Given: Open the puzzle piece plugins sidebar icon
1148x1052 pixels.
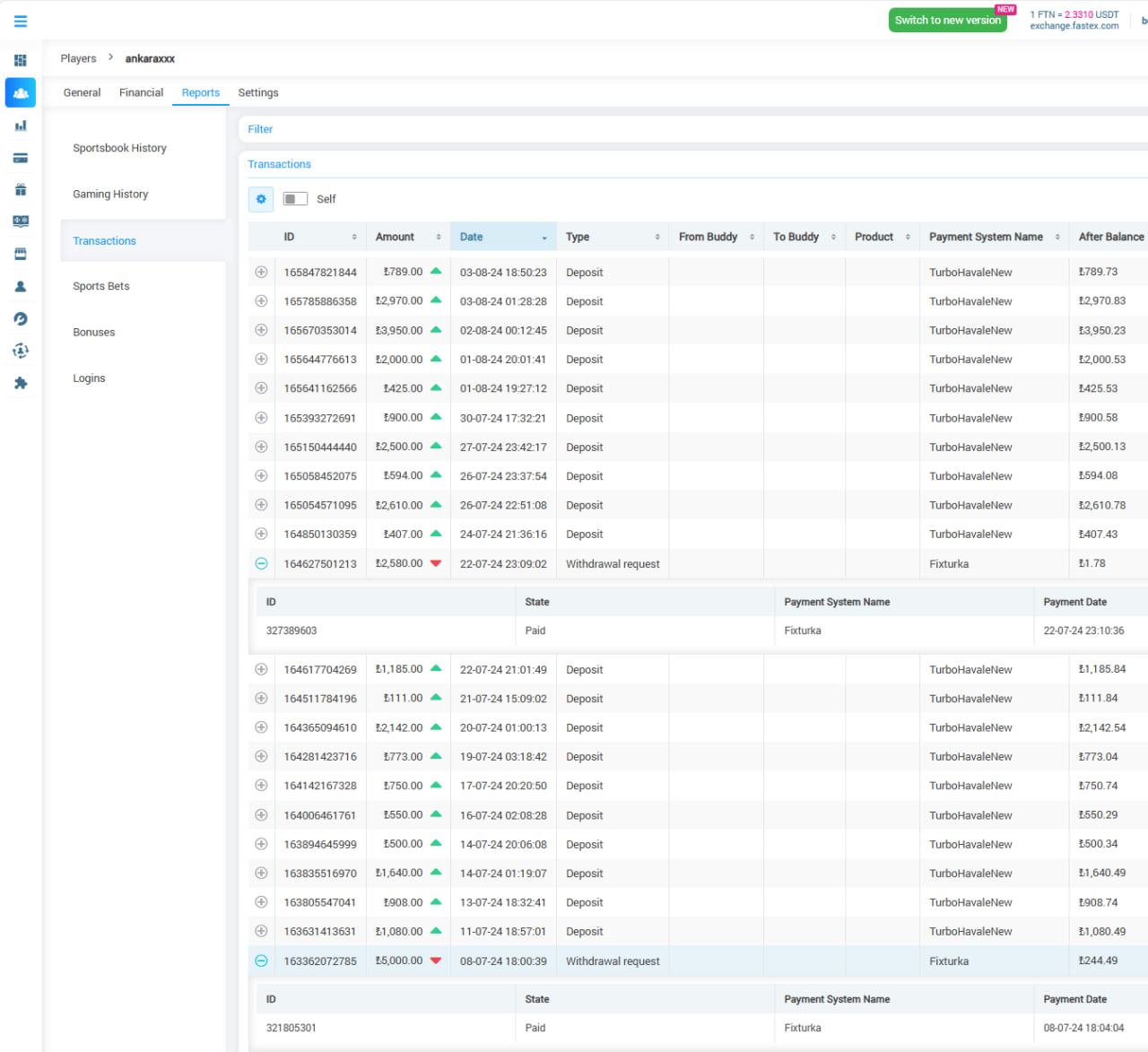Looking at the screenshot, I should coord(21,383).
